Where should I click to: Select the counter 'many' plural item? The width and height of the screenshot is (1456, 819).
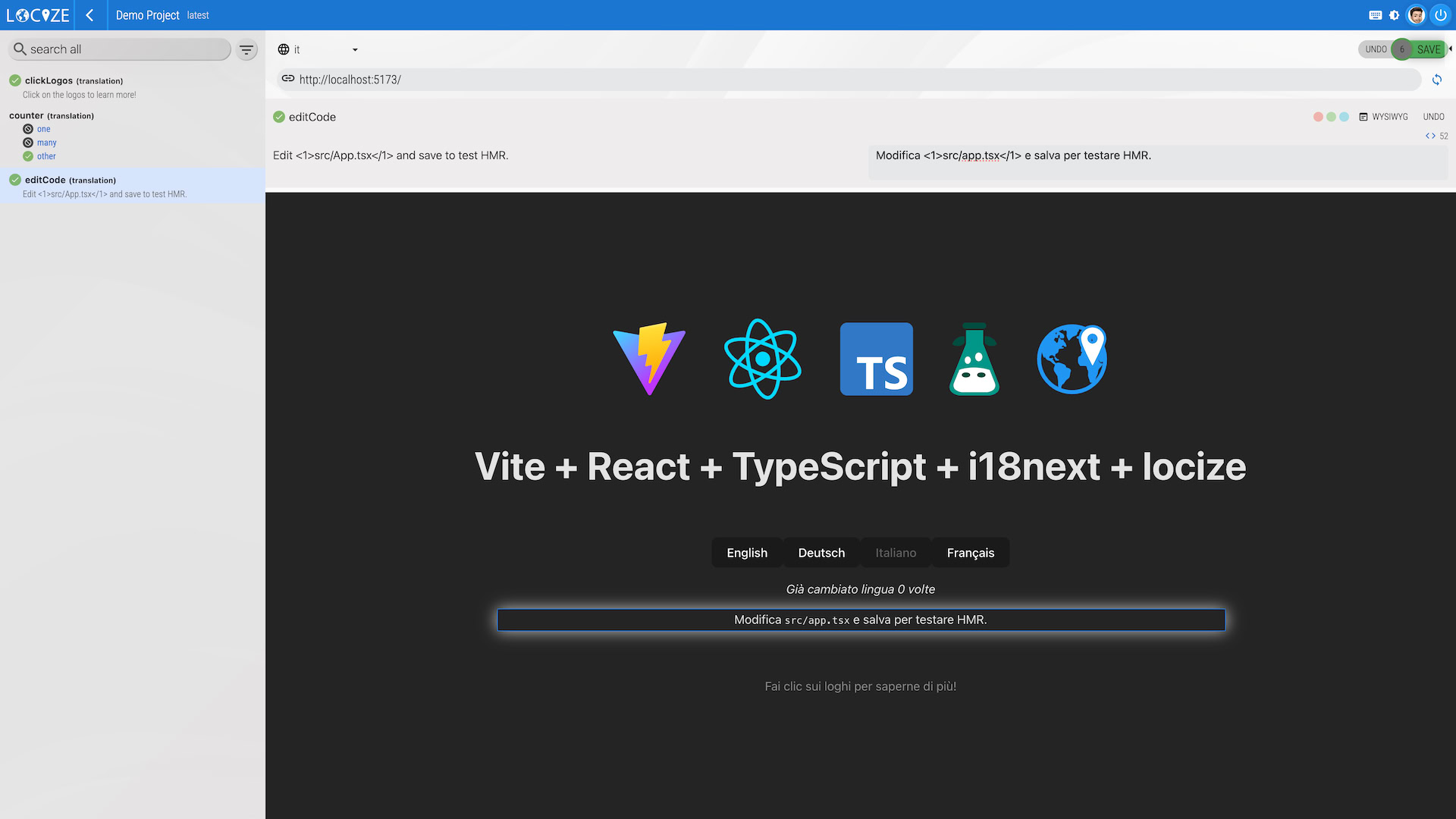pyautogui.click(x=47, y=143)
